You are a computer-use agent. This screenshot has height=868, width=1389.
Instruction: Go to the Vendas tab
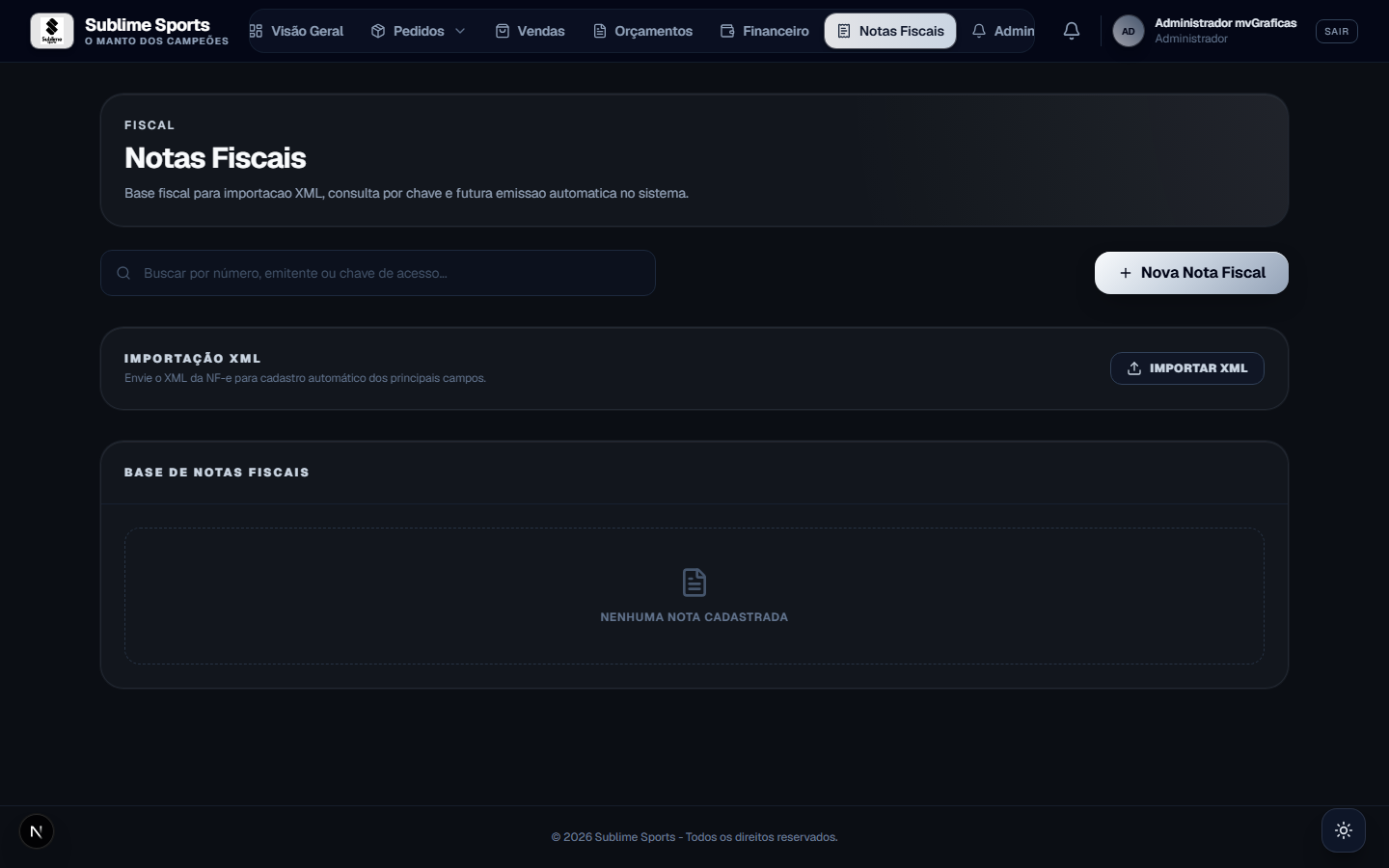530,31
